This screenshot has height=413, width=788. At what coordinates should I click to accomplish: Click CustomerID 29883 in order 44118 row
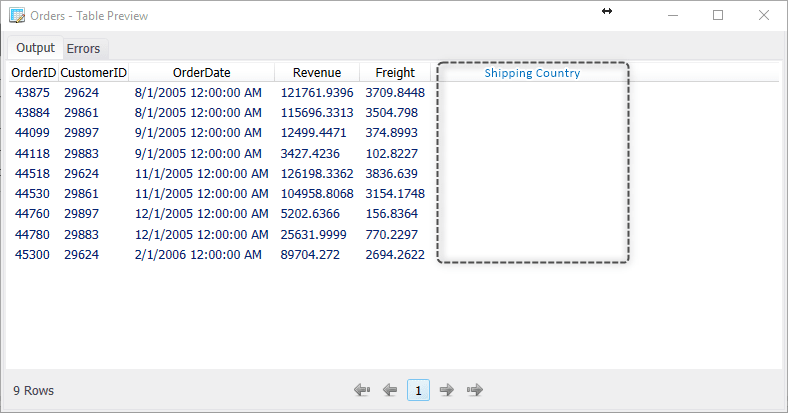(x=81, y=154)
